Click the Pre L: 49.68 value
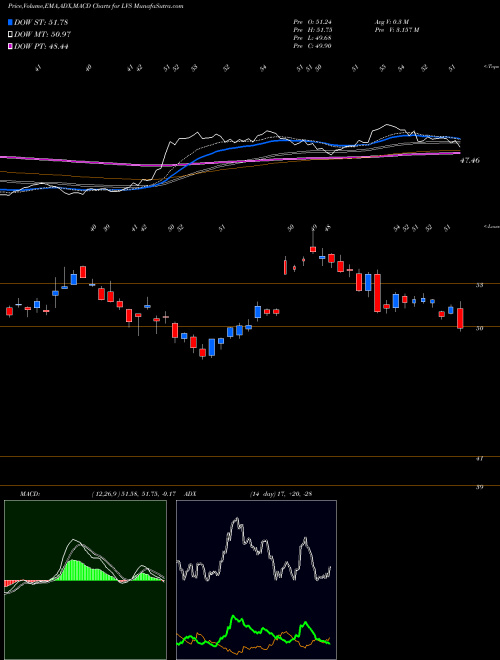 click(x=312, y=37)
